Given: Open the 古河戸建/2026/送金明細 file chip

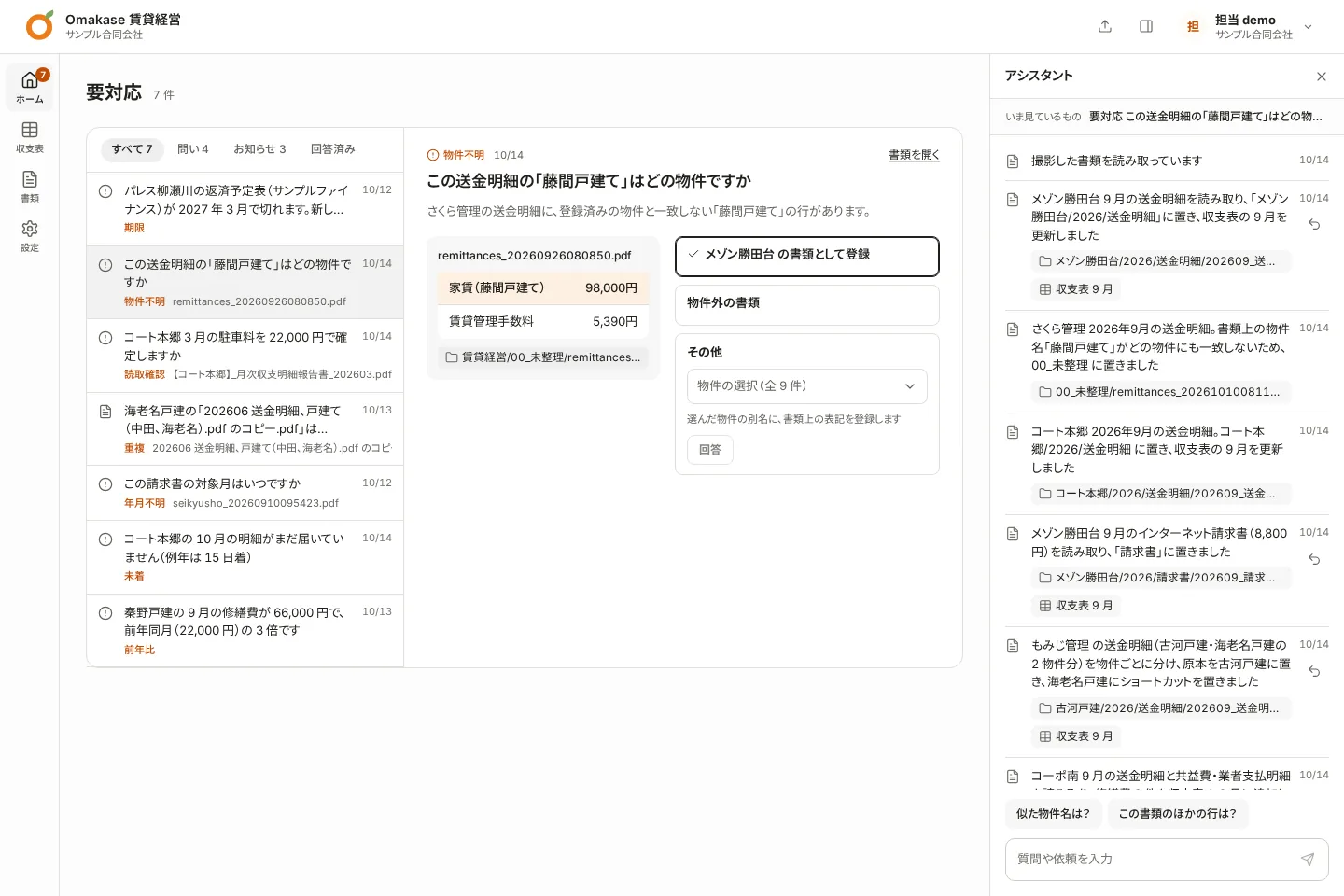Looking at the screenshot, I should pos(1160,708).
